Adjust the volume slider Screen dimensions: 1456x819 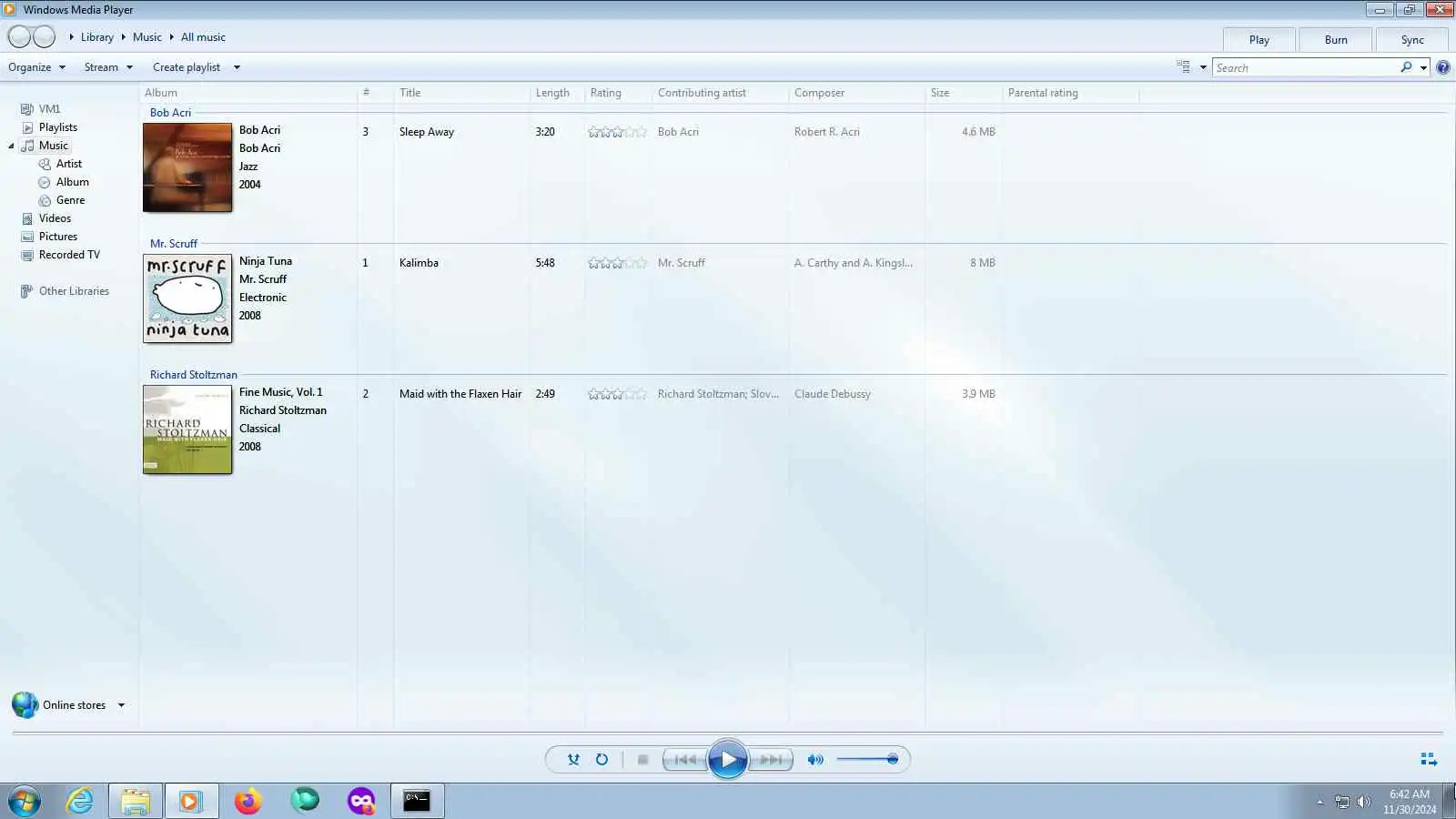(x=868, y=759)
